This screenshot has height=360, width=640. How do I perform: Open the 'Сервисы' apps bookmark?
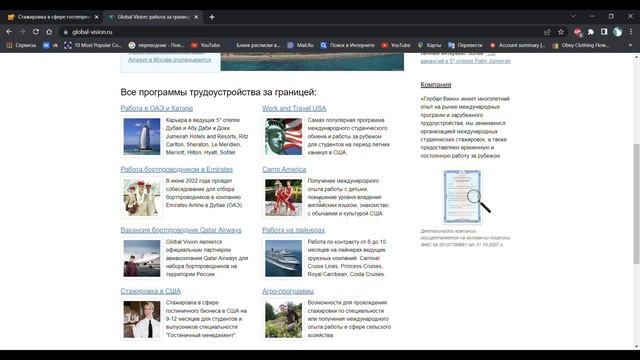[21, 45]
